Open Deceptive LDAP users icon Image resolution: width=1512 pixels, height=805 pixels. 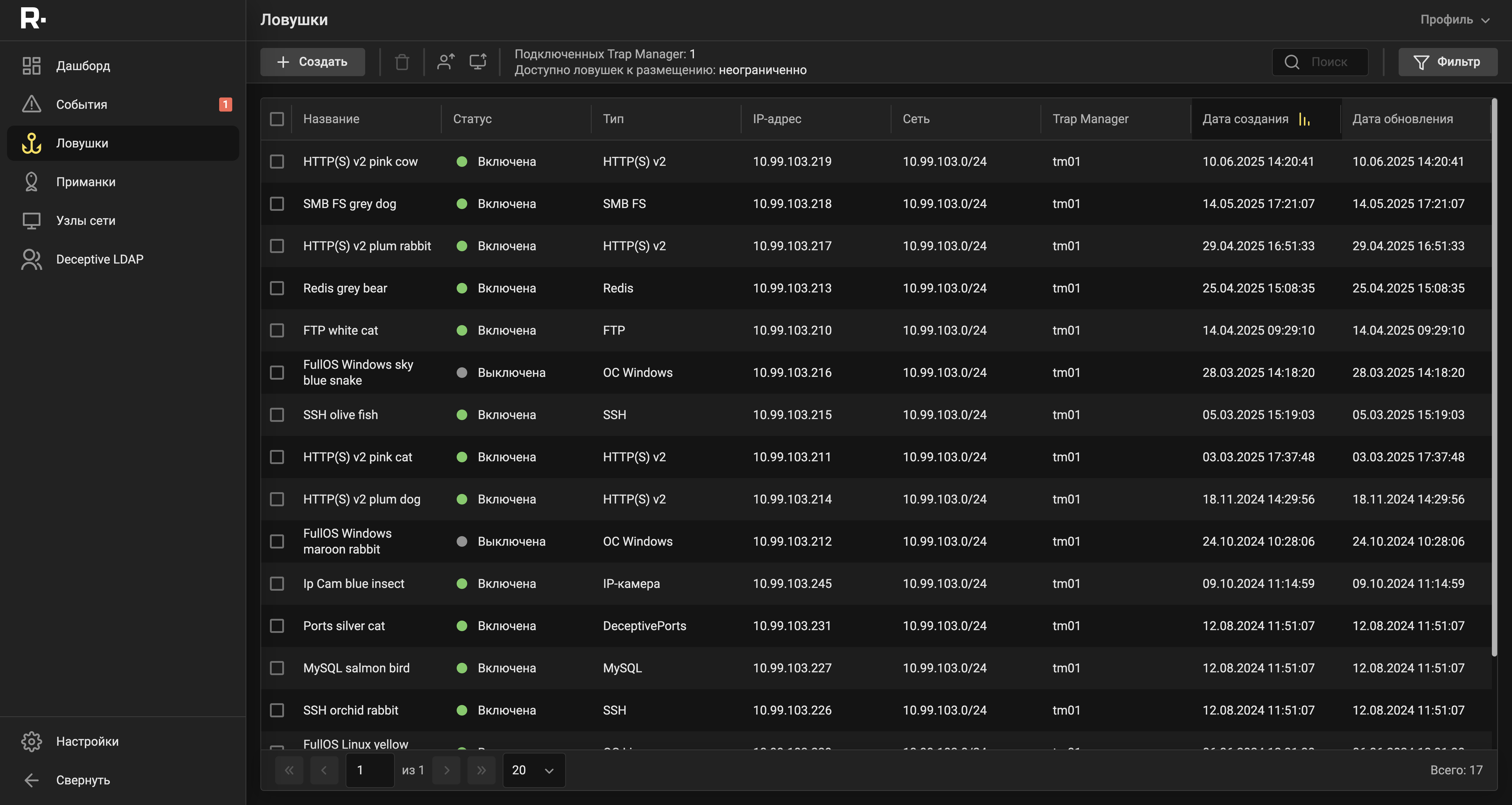tap(31, 259)
